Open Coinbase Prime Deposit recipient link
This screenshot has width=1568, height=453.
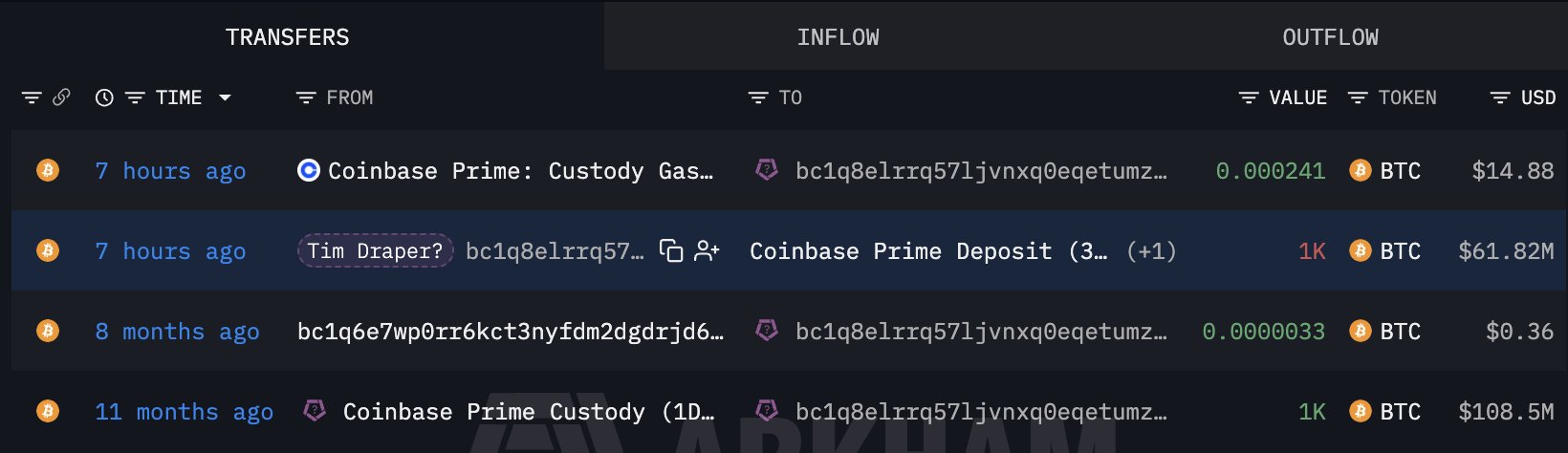click(x=928, y=251)
